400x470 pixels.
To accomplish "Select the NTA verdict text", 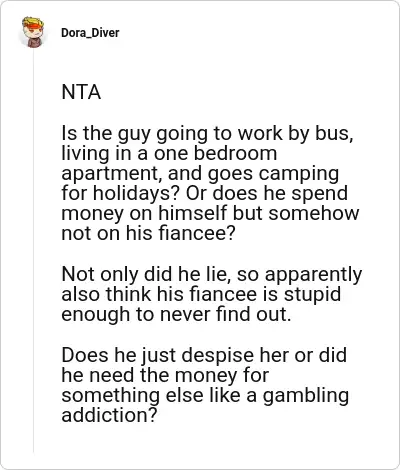I will tap(81, 92).
